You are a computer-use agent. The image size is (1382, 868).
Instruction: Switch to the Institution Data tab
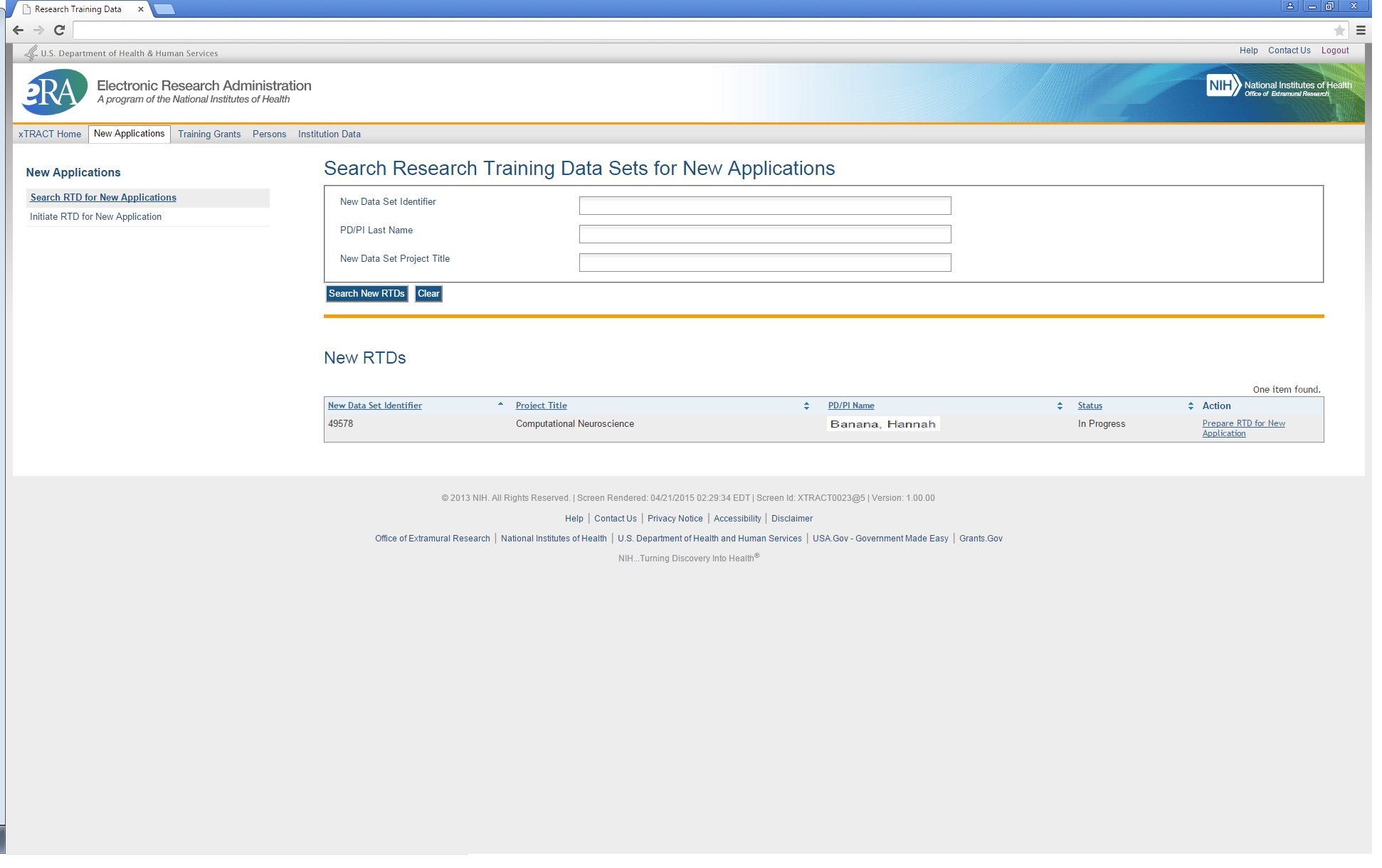(329, 134)
